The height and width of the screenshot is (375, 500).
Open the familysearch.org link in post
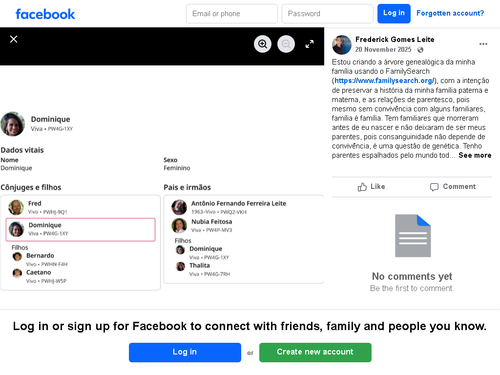point(384,81)
